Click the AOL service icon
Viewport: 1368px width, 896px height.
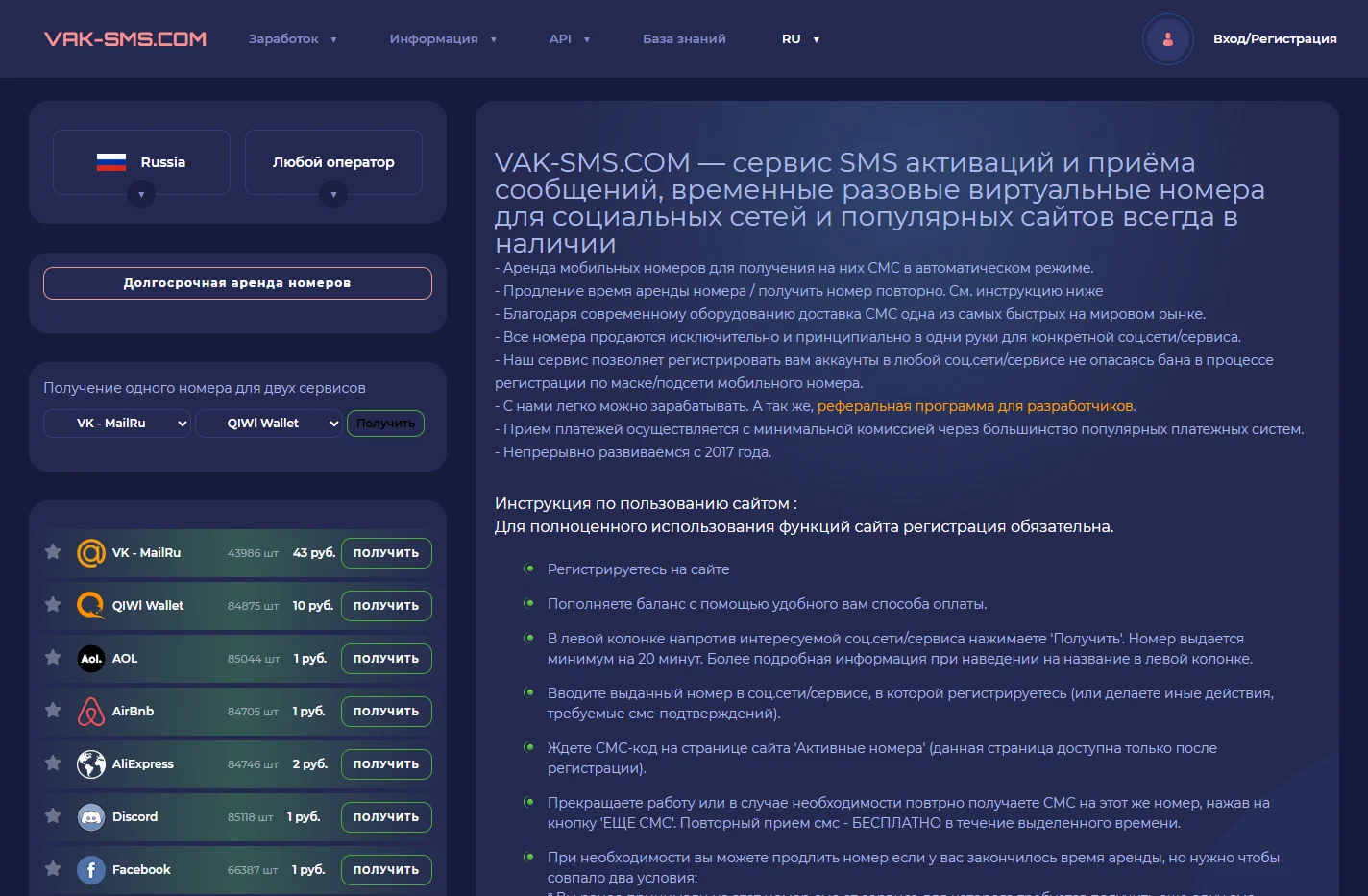tap(91, 659)
